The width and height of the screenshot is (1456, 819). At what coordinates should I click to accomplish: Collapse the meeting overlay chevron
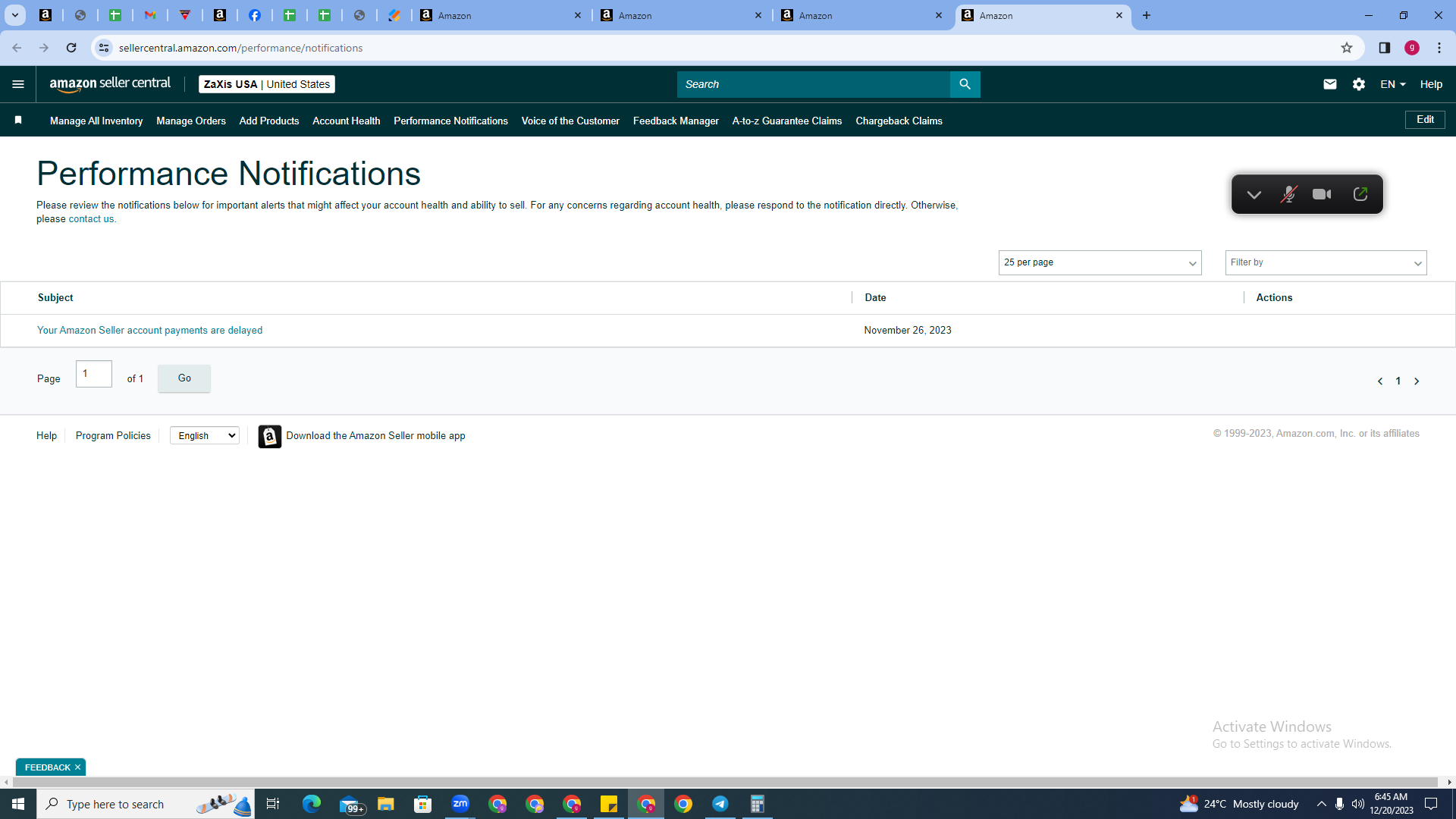[1254, 195]
